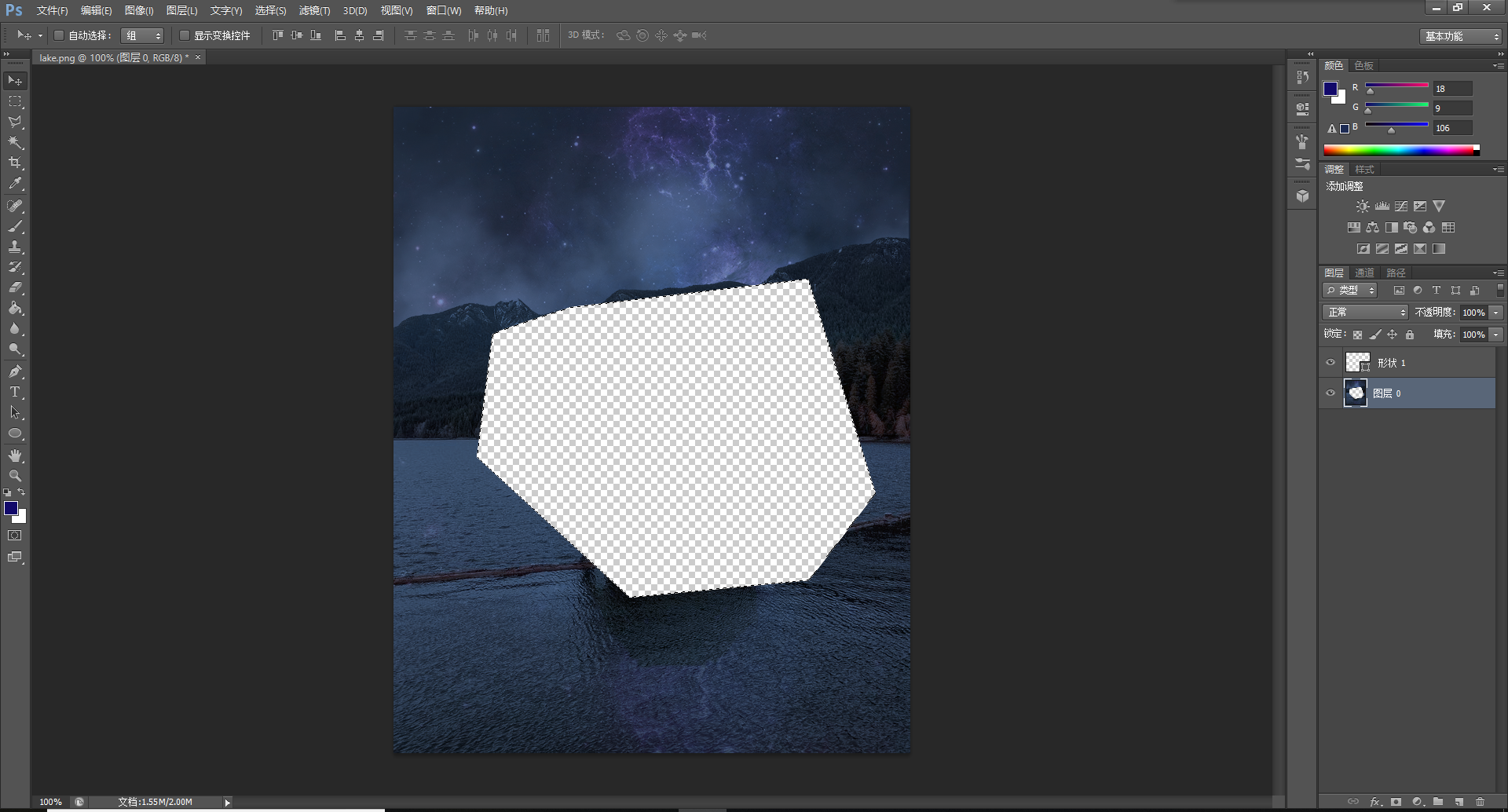Hide the 形状 1 layer
This screenshot has width=1508, height=812.
click(x=1330, y=363)
